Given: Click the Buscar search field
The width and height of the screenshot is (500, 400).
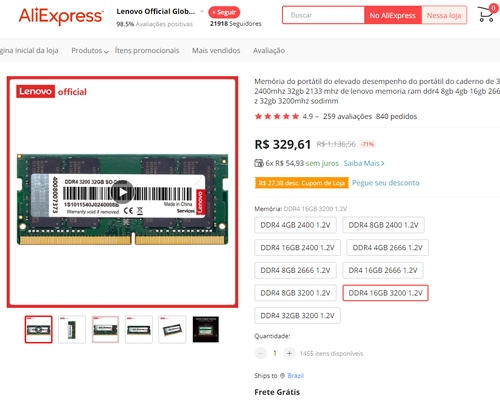Looking at the screenshot, I should (323, 15).
